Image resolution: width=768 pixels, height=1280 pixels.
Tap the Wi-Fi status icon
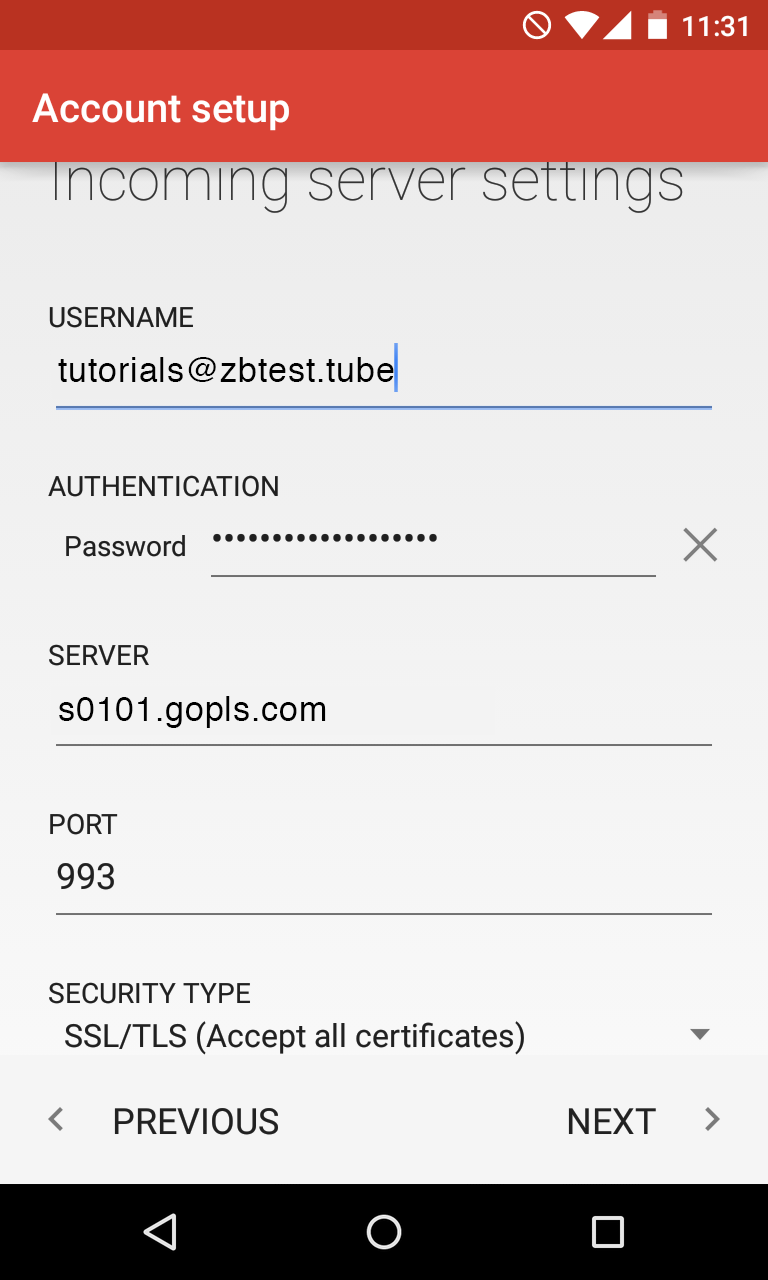coord(579,25)
